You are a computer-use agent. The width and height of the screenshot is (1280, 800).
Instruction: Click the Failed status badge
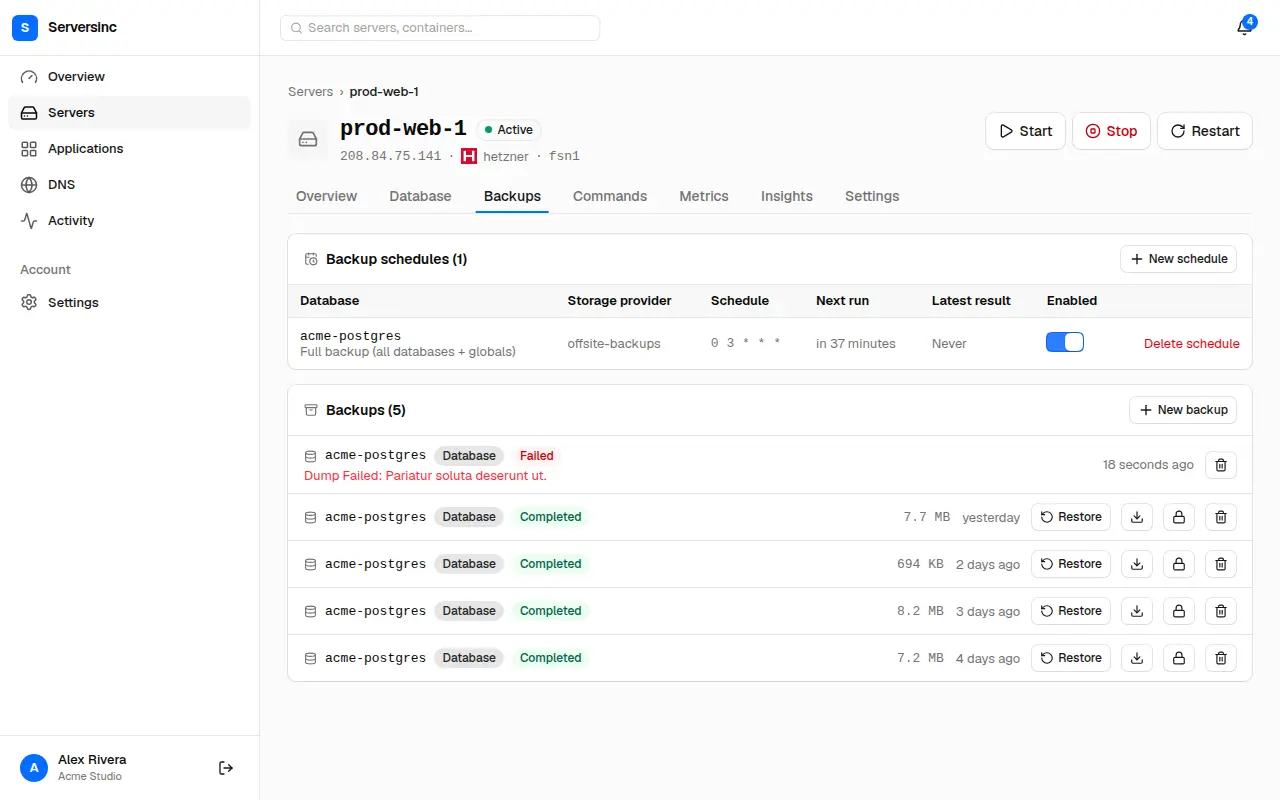[x=537, y=456]
